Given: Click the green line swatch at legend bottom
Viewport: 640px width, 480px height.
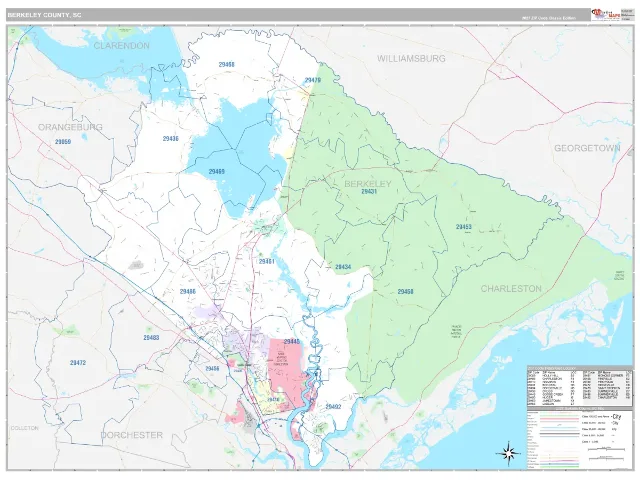Looking at the screenshot, I should point(560,465).
